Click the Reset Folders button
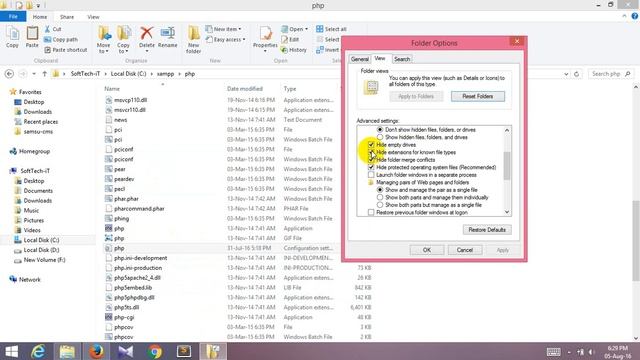 (478, 96)
